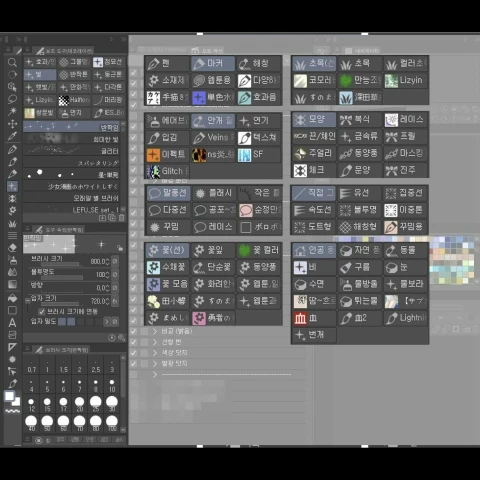The height and width of the screenshot is (480, 480).
Task: Select the 마커 sub tool group
Action: [x=213, y=63]
